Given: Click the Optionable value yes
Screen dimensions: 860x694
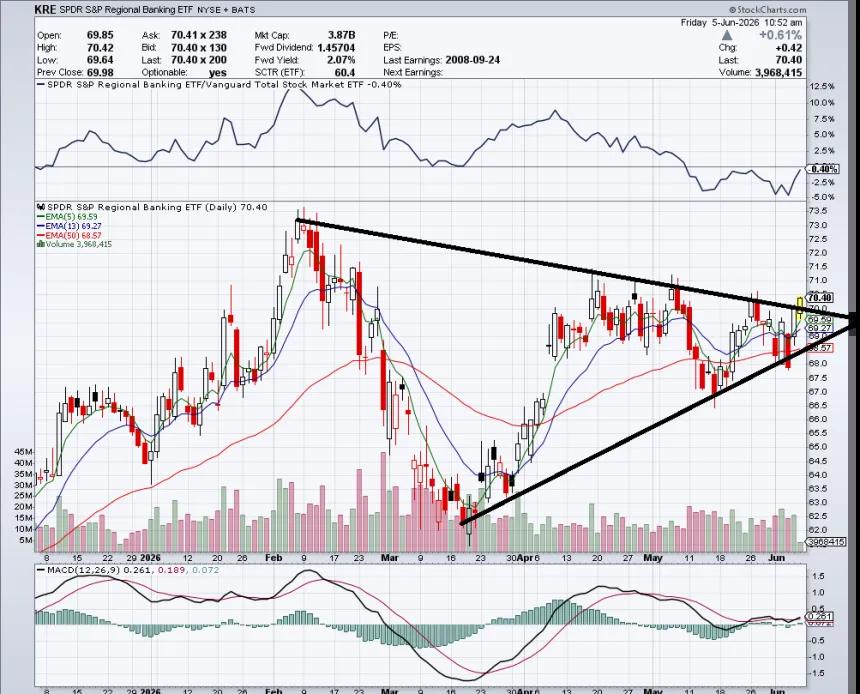Looking at the screenshot, I should tap(217, 72).
